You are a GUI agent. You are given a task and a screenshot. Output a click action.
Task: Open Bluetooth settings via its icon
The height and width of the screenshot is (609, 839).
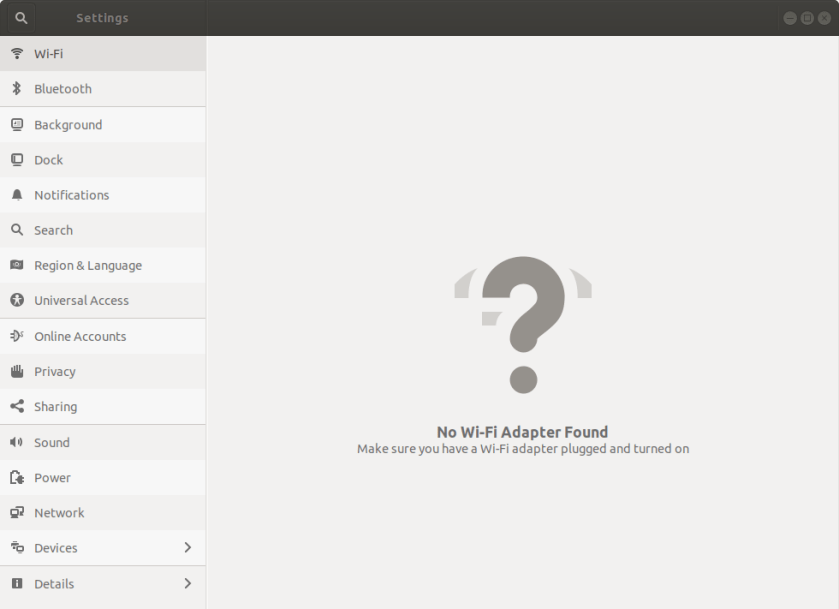(16, 88)
